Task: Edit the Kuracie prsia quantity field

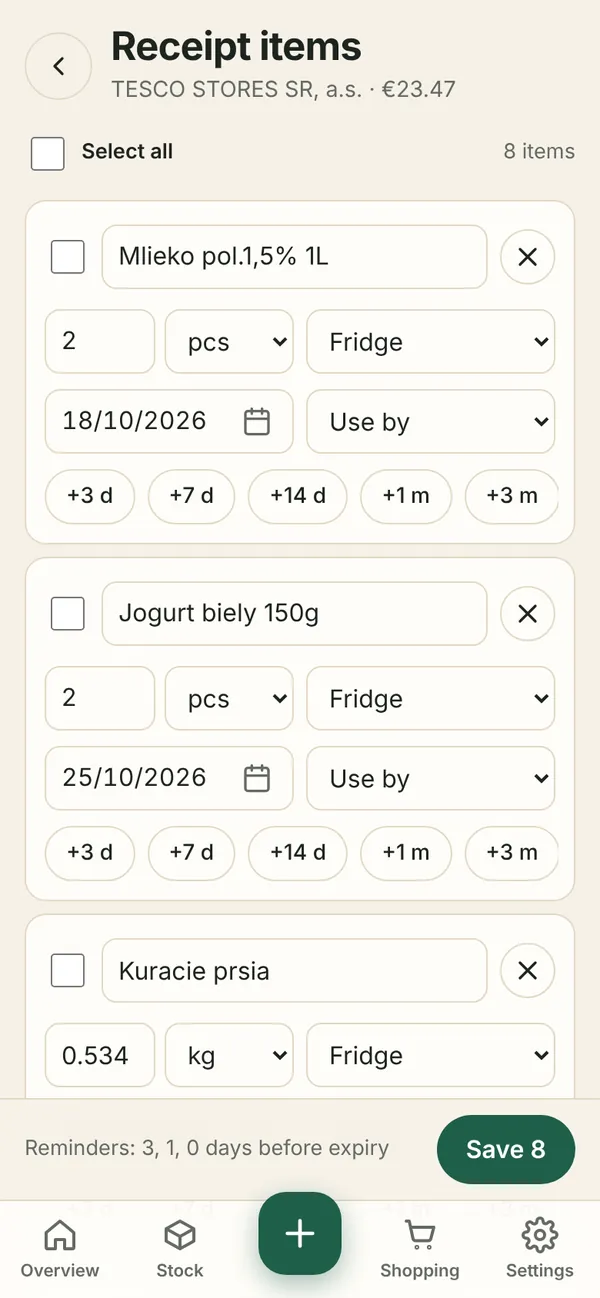Action: tap(100, 1055)
